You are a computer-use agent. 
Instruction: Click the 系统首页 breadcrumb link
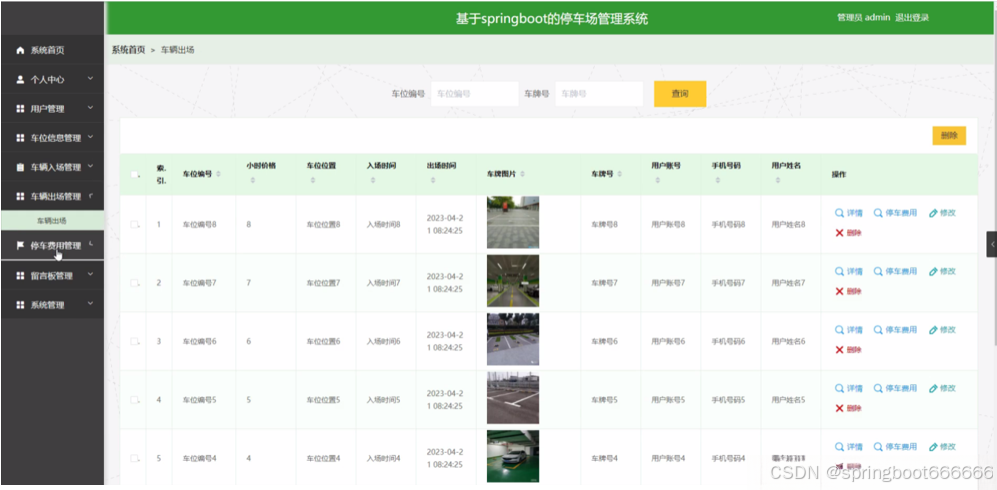click(x=128, y=50)
